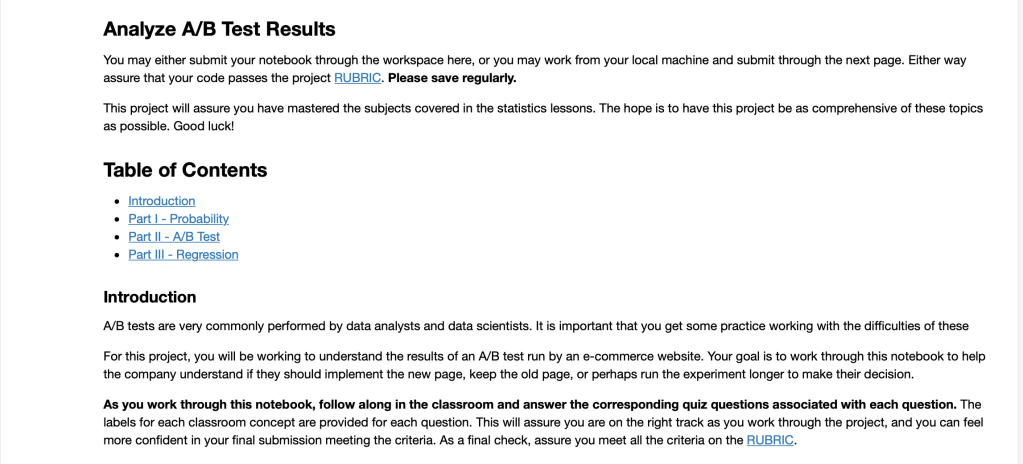Image resolution: width=1023 pixels, height=464 pixels.
Task: Jump to Introduction from the Table of Contents
Action: [x=161, y=201]
